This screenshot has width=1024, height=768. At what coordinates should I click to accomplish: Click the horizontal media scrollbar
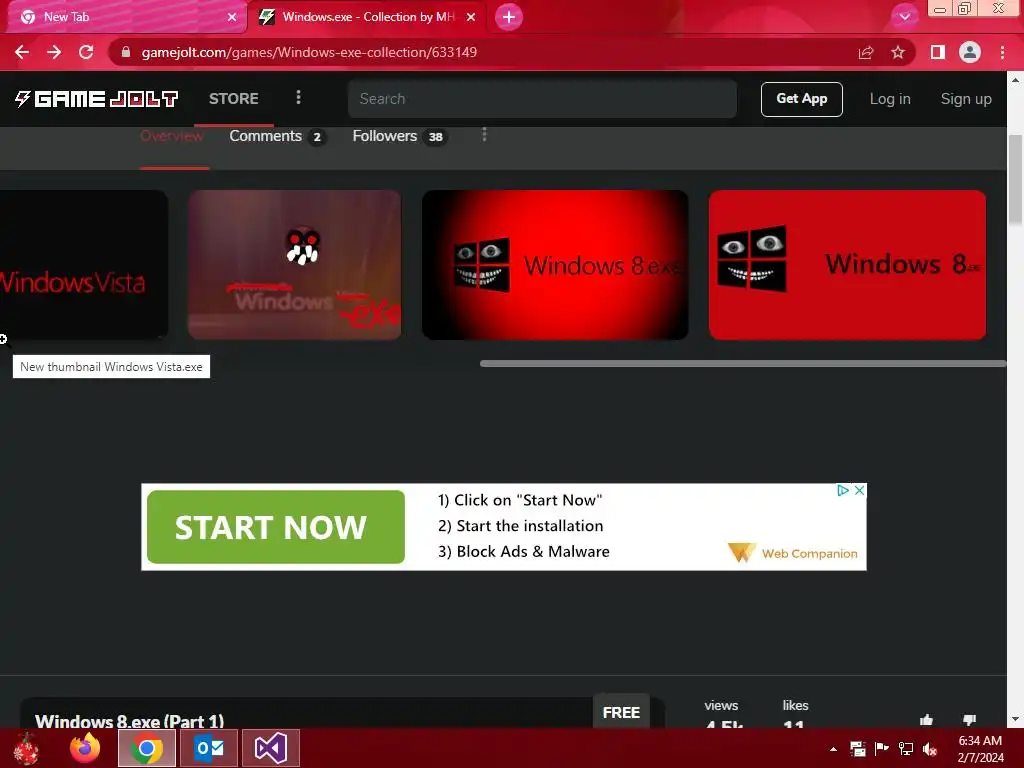coord(743,364)
